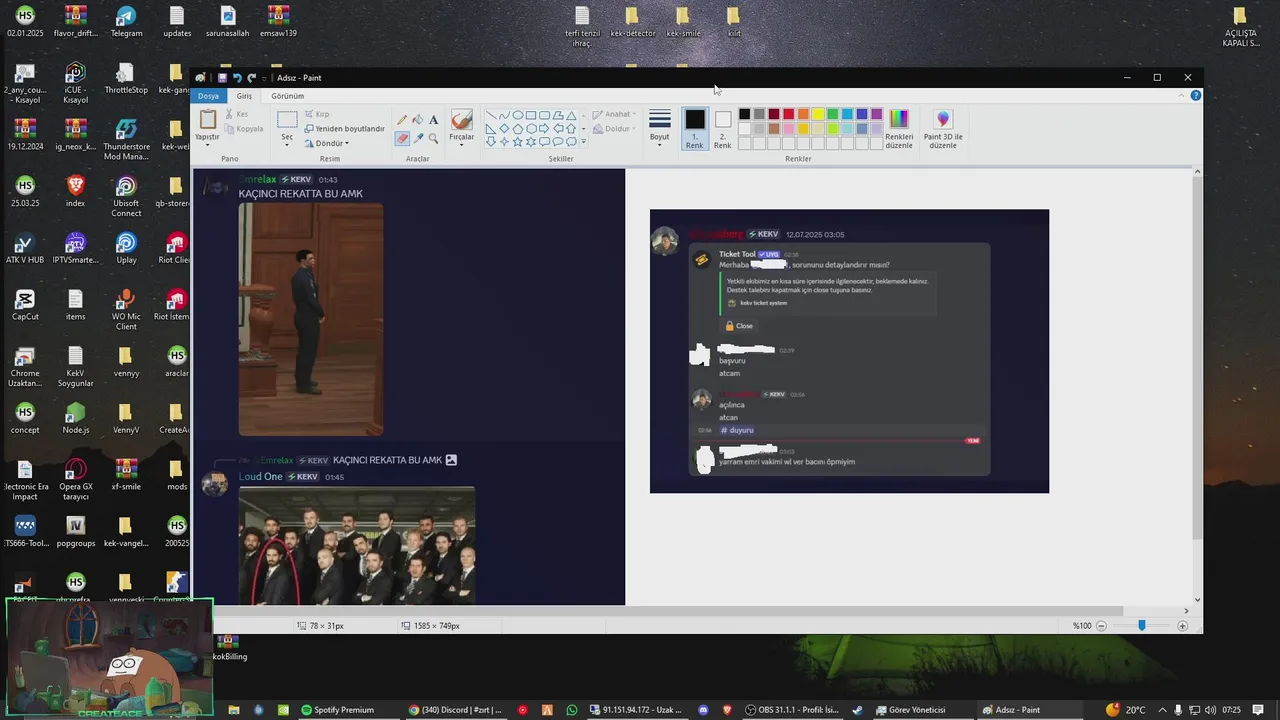Pick the green color swatch
1280x720 pixels.
832,114
